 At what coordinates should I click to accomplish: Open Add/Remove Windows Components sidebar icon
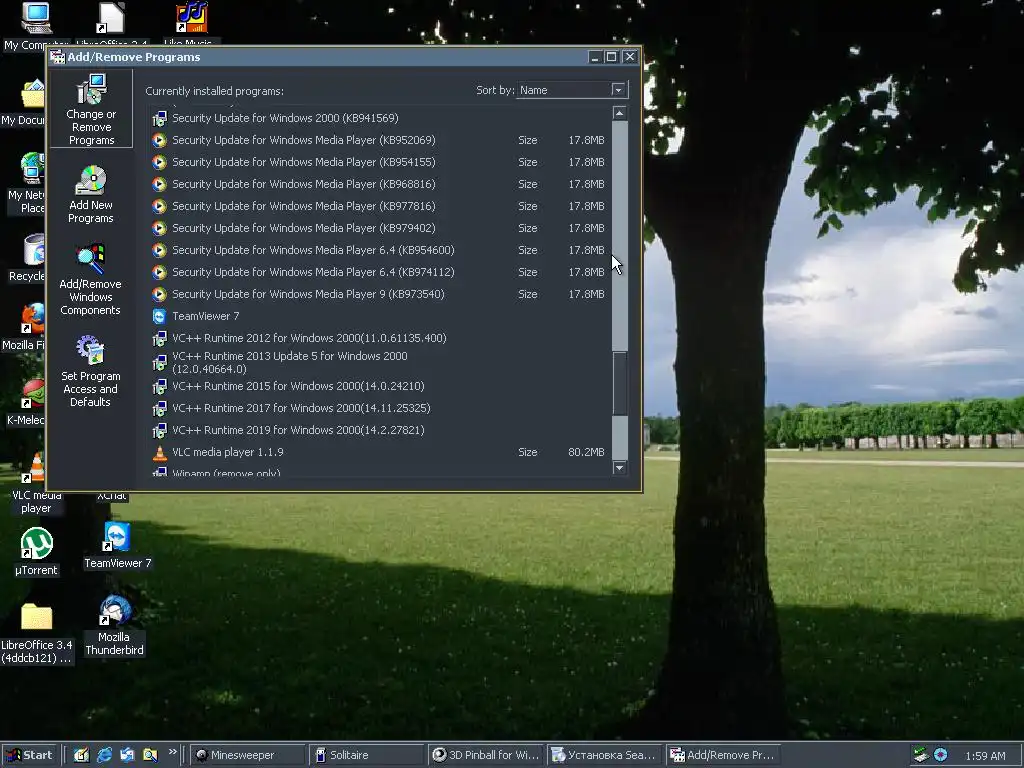click(90, 280)
